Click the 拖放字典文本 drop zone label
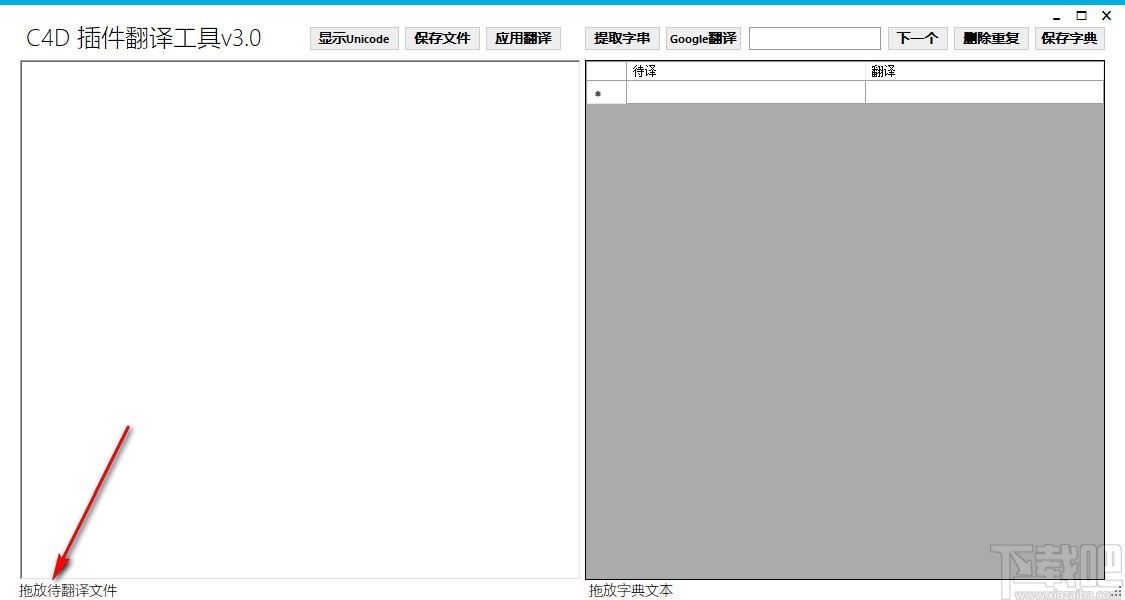The width and height of the screenshot is (1125, 600). [629, 591]
